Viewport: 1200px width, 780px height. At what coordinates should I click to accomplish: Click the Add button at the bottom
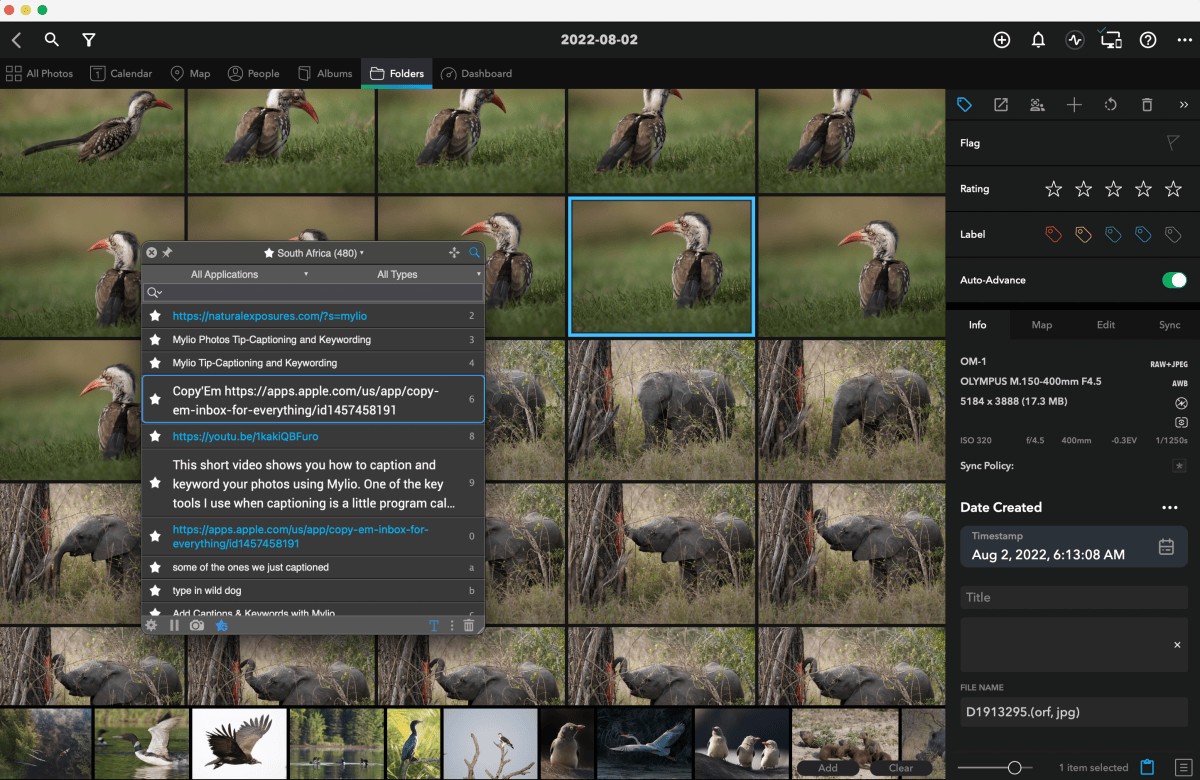[x=828, y=768]
